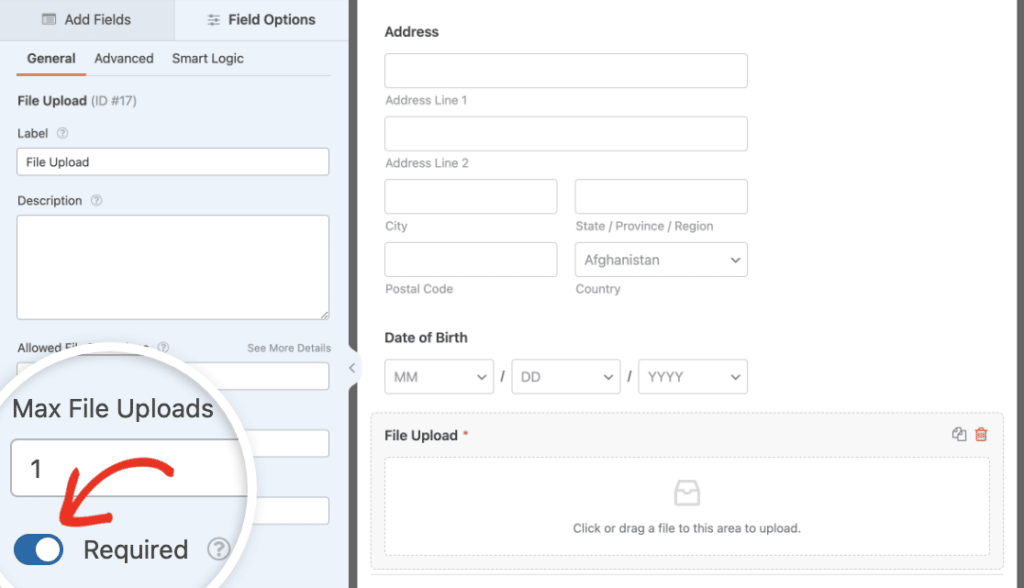This screenshot has height=588, width=1024.
Task: Click the image icon inside the upload area
Action: click(x=687, y=491)
